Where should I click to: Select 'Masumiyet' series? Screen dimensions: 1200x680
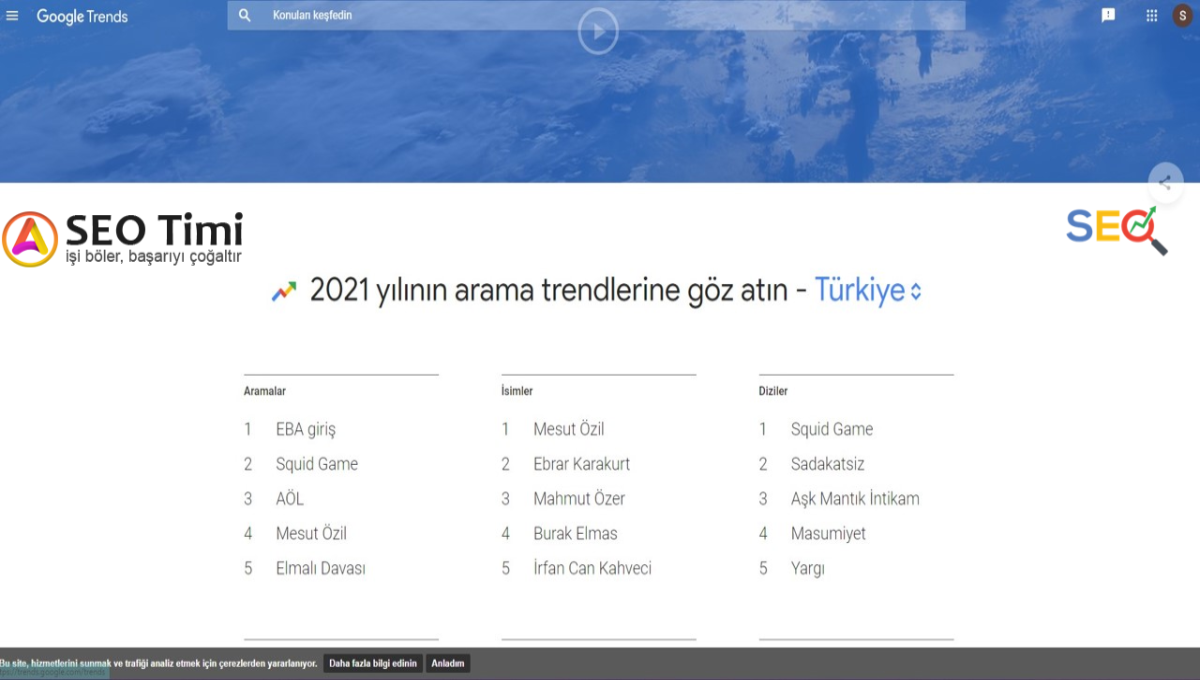829,534
